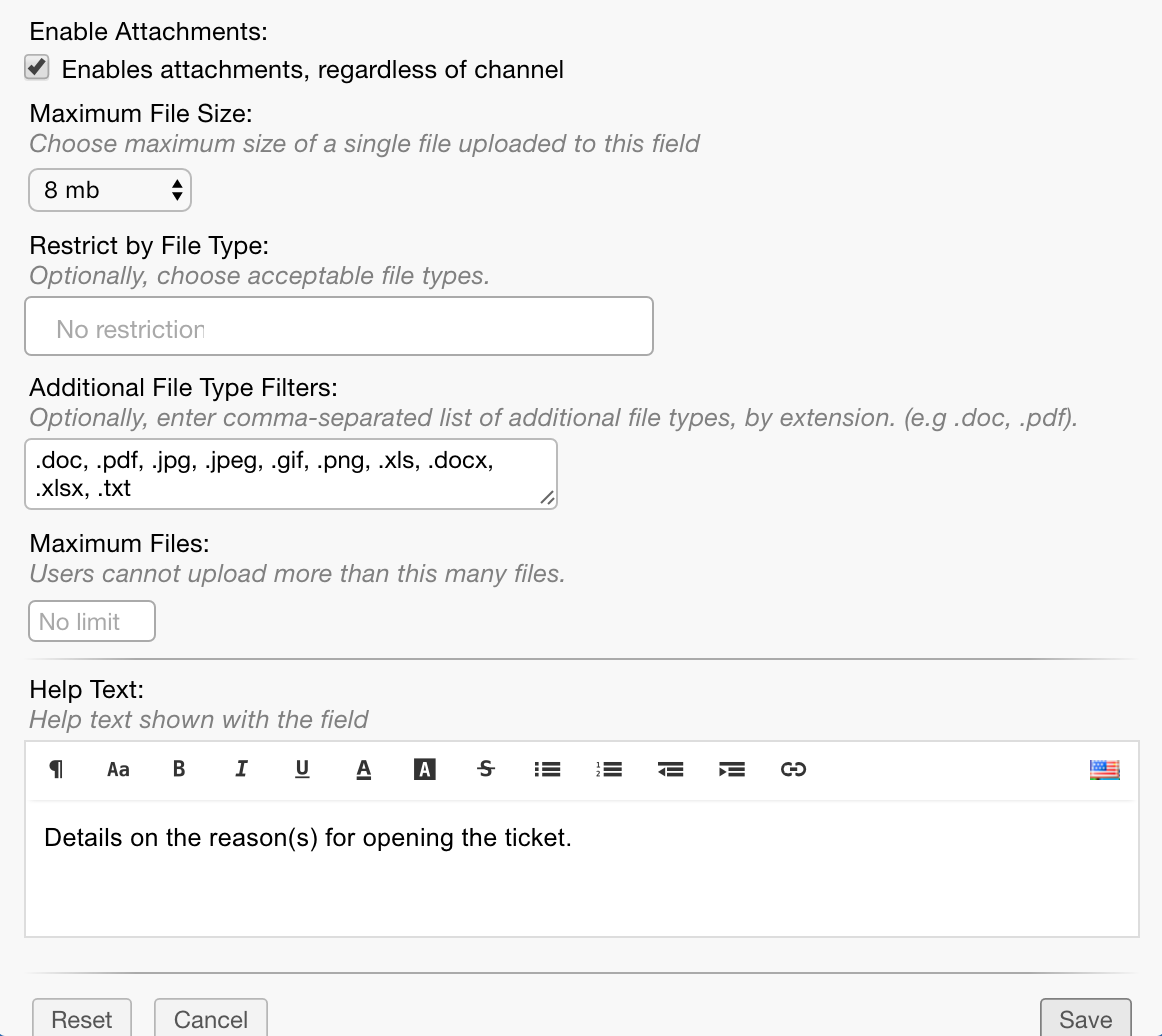Open the text background color picker
The height and width of the screenshot is (1036, 1162).
(x=425, y=769)
